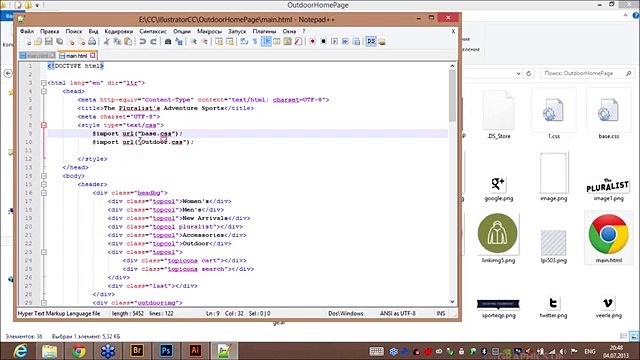Toggle the highlighted indent guide button

tap(266, 42)
